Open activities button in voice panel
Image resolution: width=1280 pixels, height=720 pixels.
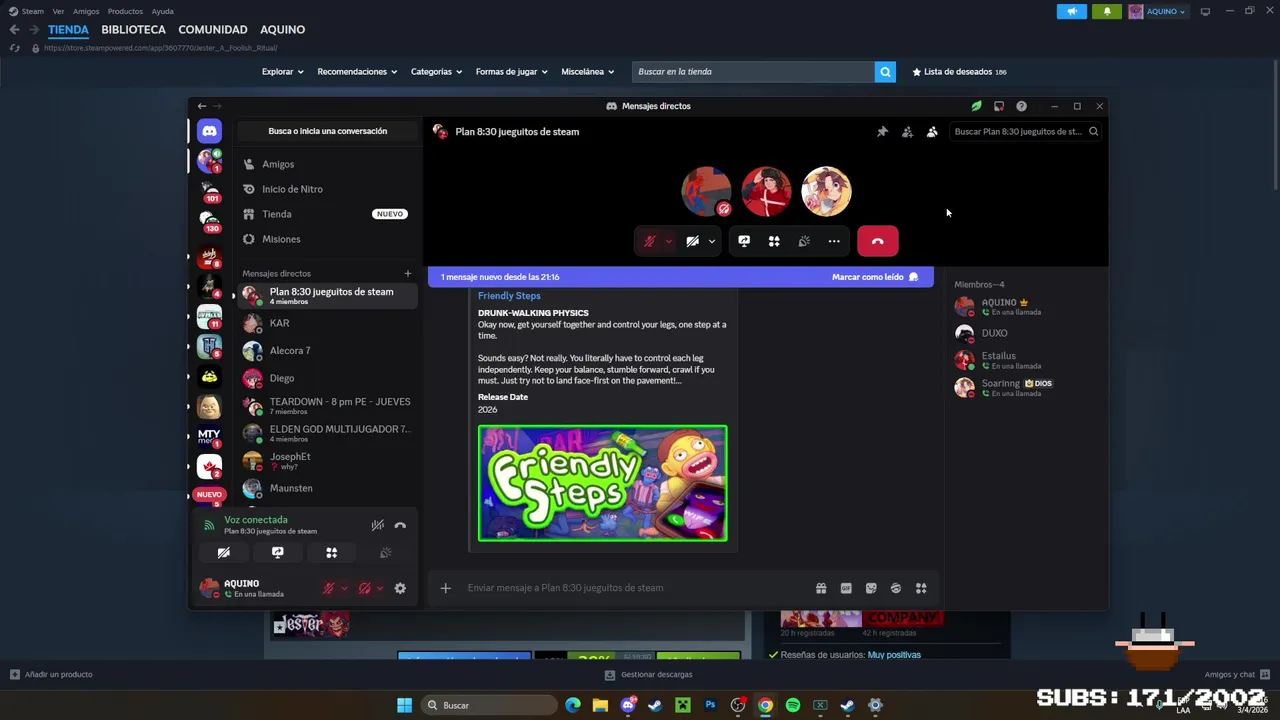click(332, 553)
